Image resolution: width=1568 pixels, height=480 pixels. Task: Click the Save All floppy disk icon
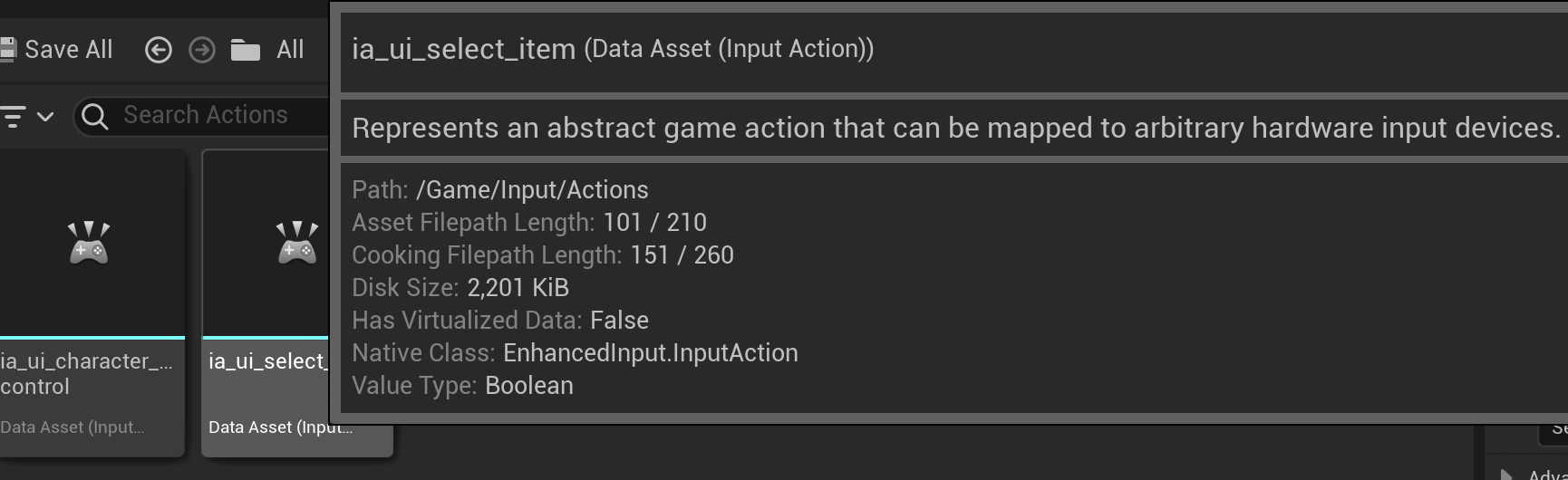point(7,50)
